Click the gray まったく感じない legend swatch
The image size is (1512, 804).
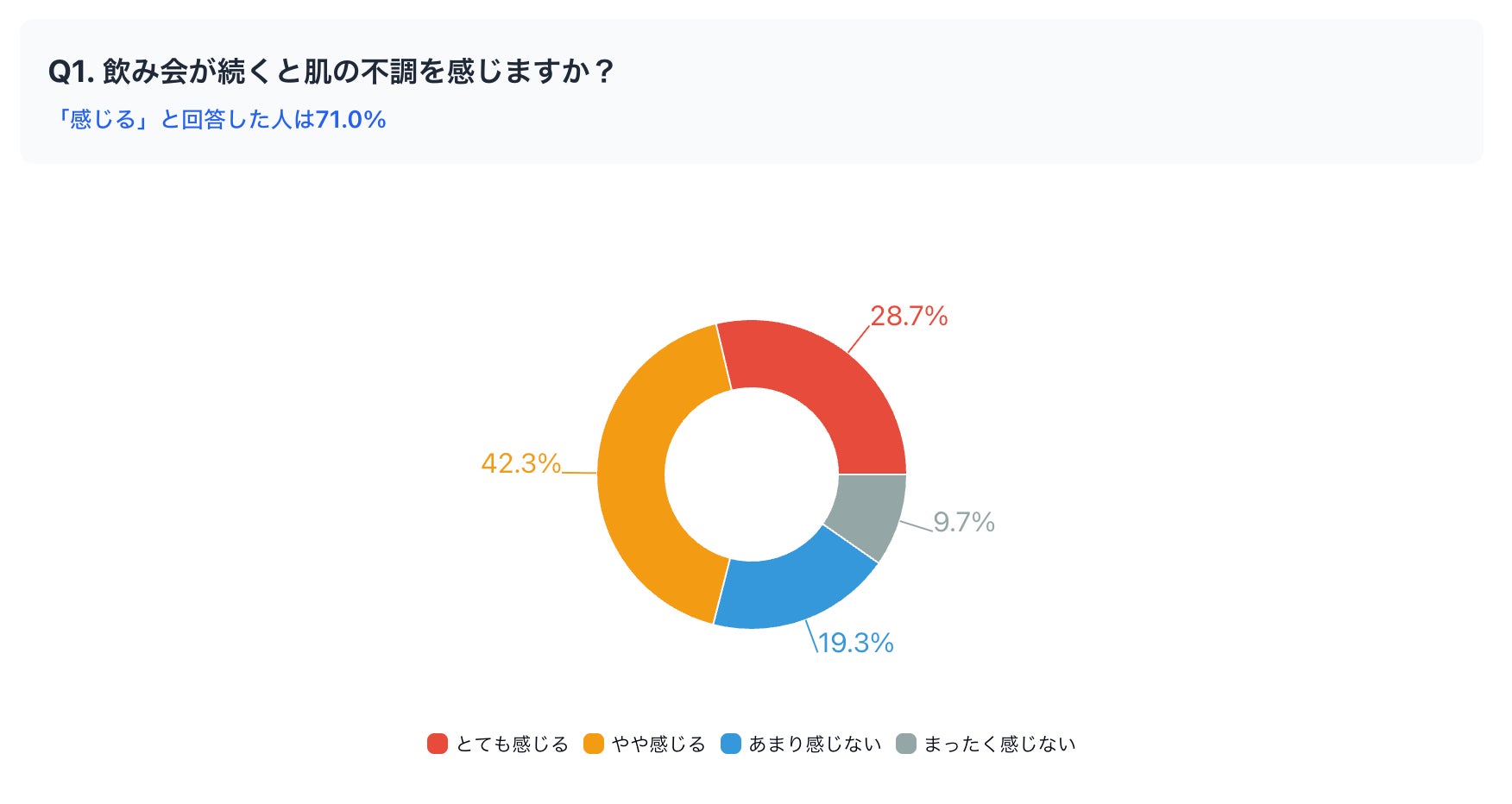(x=906, y=744)
